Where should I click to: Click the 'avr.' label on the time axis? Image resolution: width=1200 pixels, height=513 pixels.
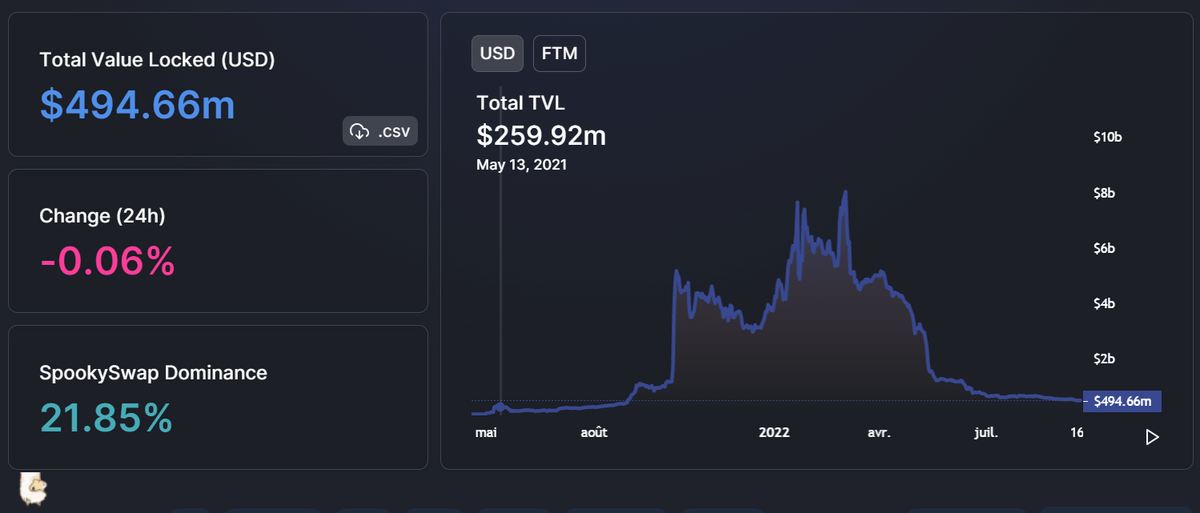click(x=877, y=433)
